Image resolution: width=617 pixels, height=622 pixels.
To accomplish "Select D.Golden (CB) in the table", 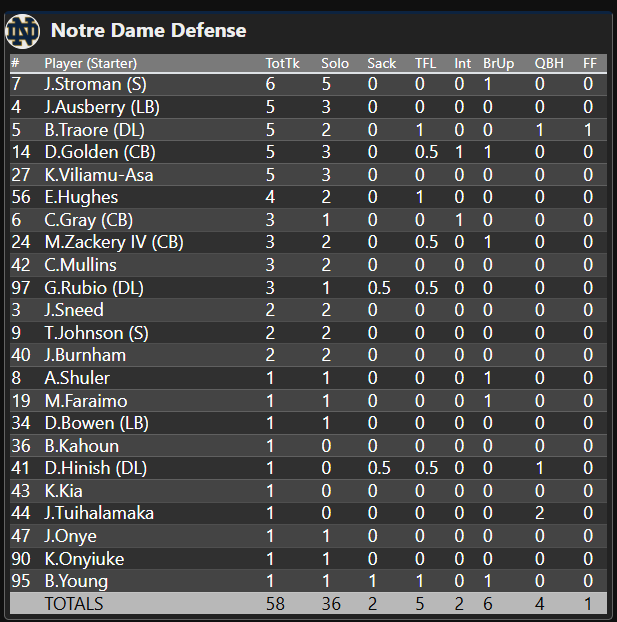I will [99, 152].
